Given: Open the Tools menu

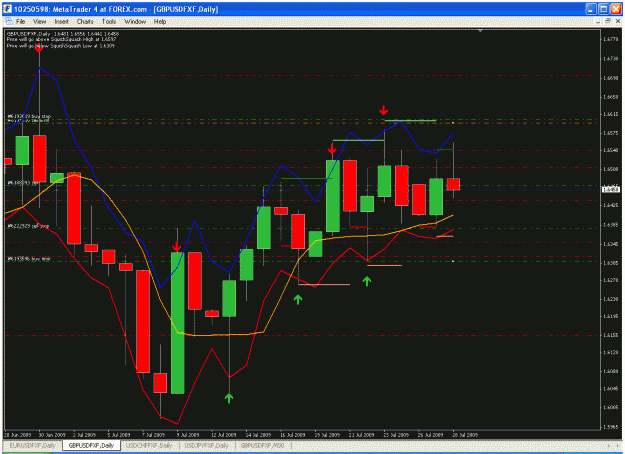Looking at the screenshot, I should point(109,22).
